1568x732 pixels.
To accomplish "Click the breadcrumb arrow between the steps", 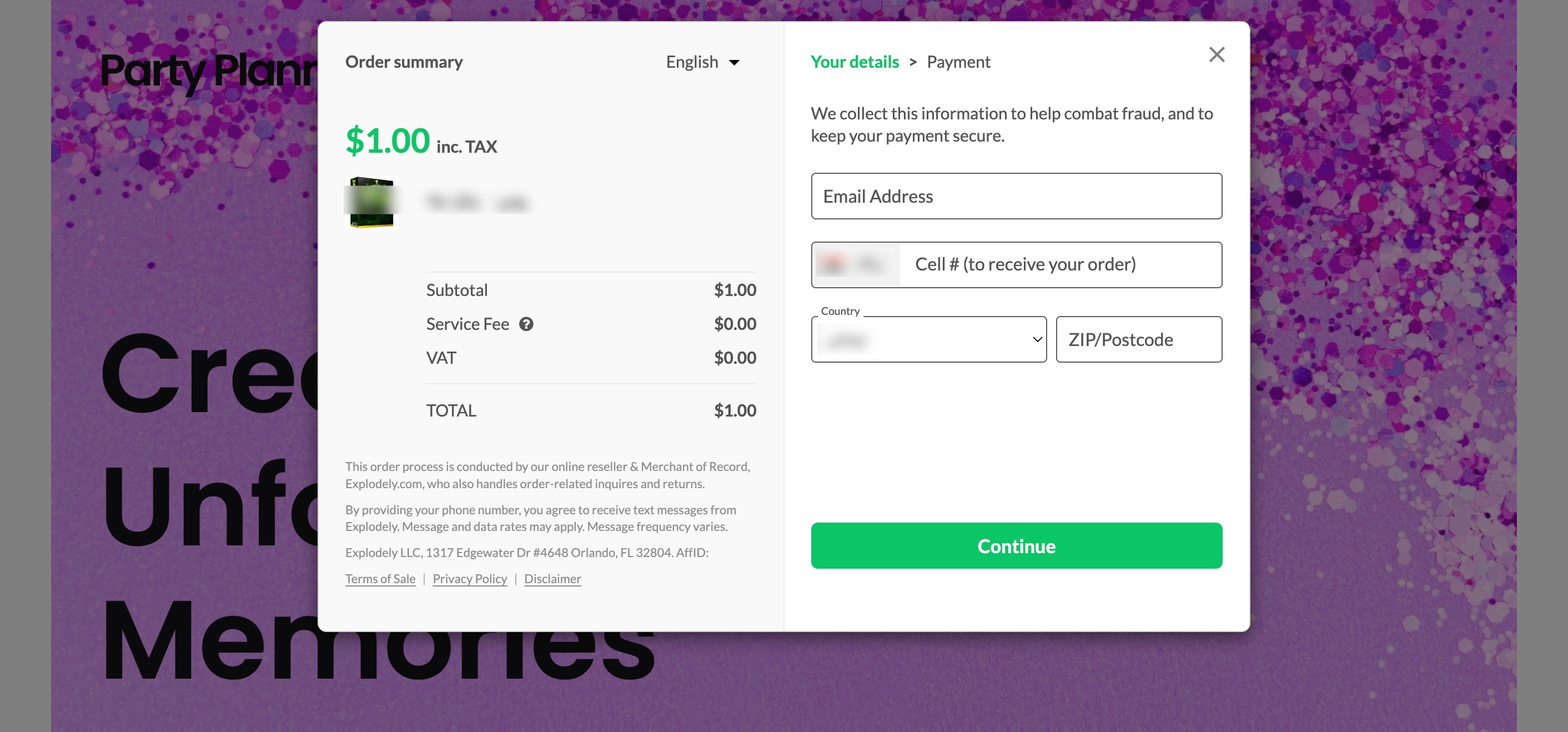I will coord(912,62).
